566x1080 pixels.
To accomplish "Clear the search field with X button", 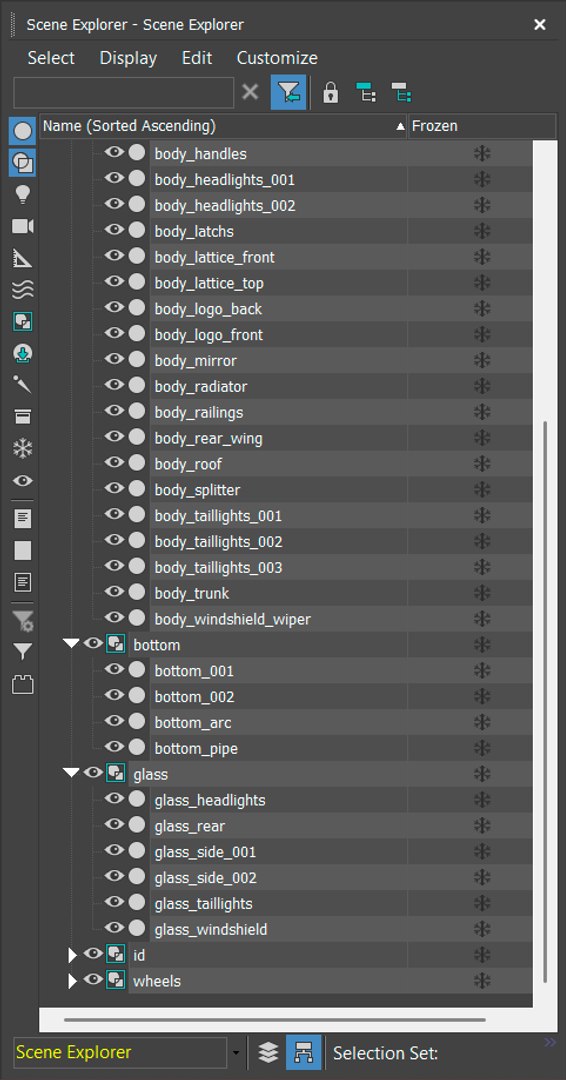I will [250, 92].
